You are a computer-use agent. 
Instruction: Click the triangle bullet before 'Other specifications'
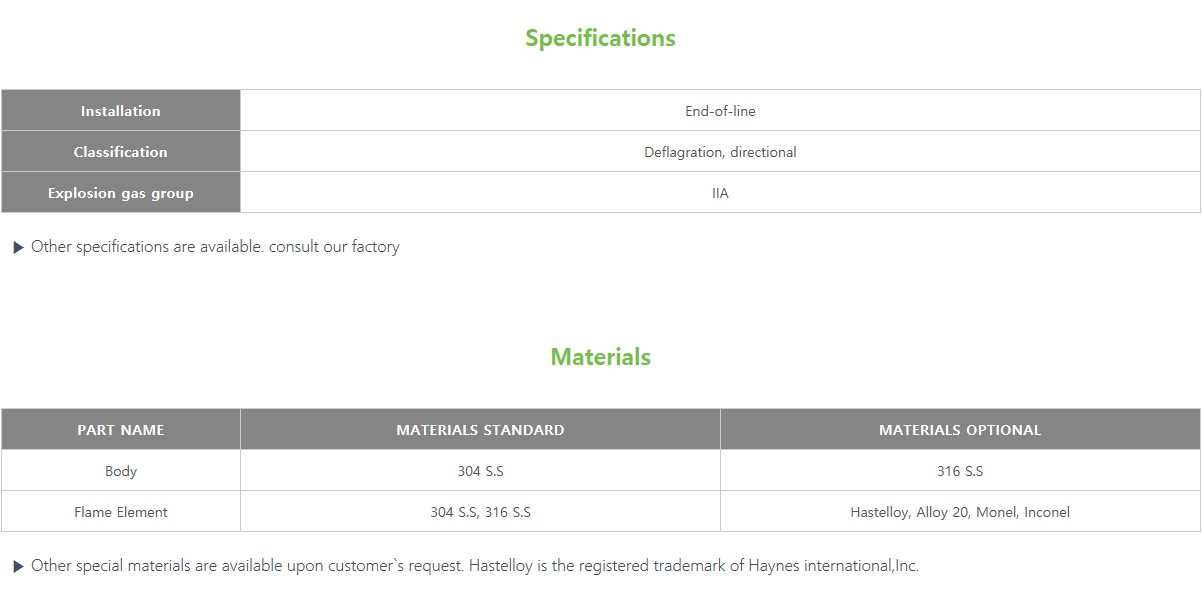[x=18, y=248]
